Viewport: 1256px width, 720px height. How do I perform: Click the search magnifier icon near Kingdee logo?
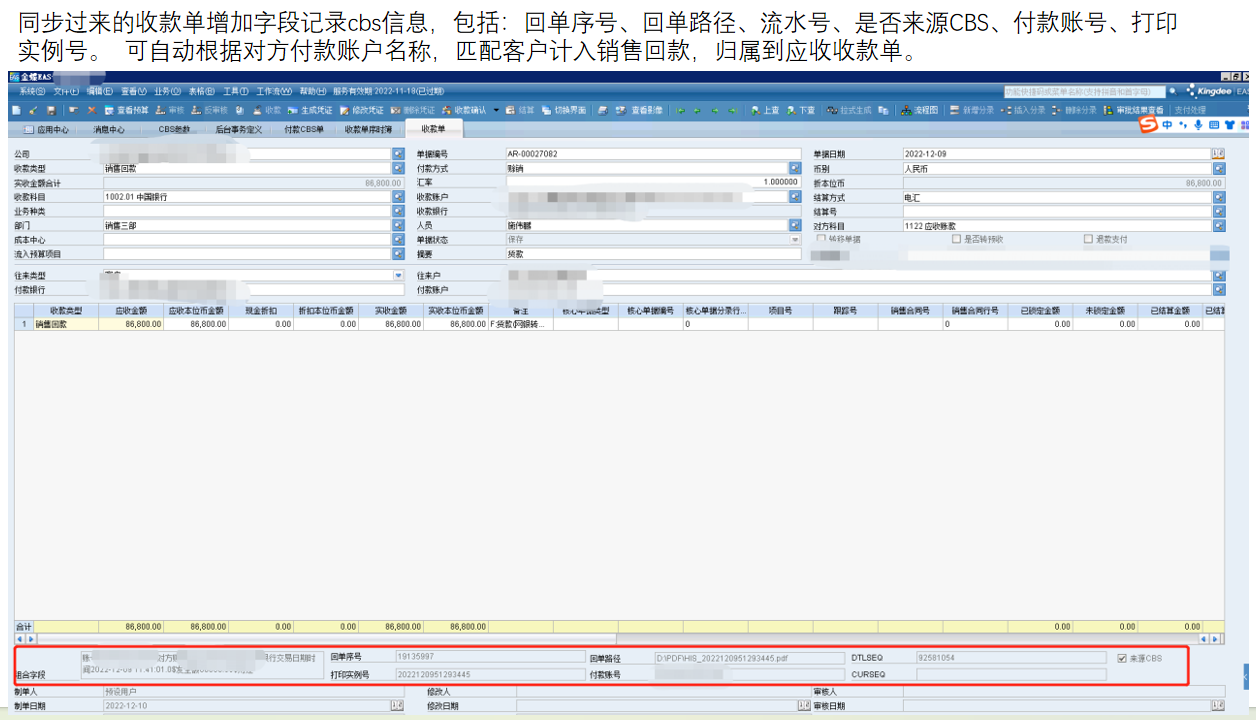click(x=1172, y=91)
